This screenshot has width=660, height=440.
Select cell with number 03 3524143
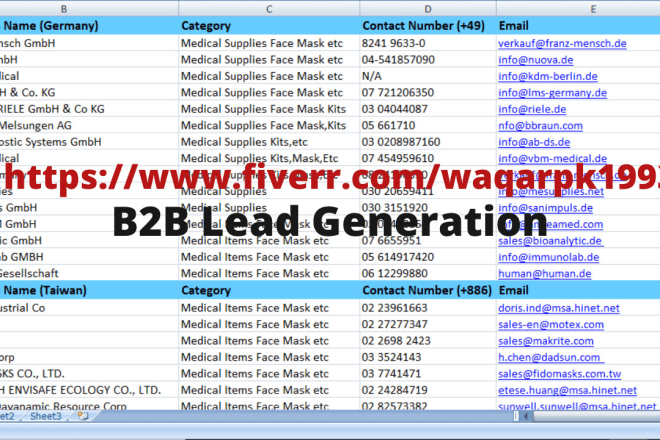pyautogui.click(x=428, y=357)
